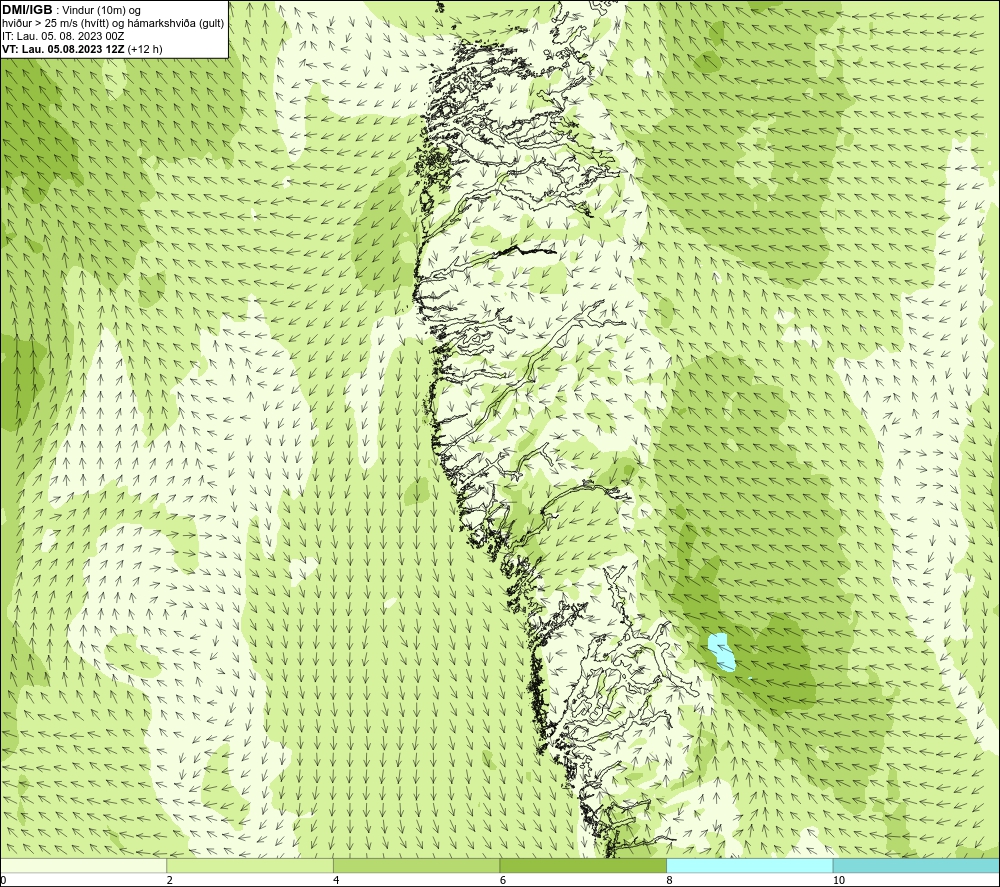
Task: Click the 'VT: Lau. 05.08.2023 12Z' valid time
Action: tap(64, 49)
